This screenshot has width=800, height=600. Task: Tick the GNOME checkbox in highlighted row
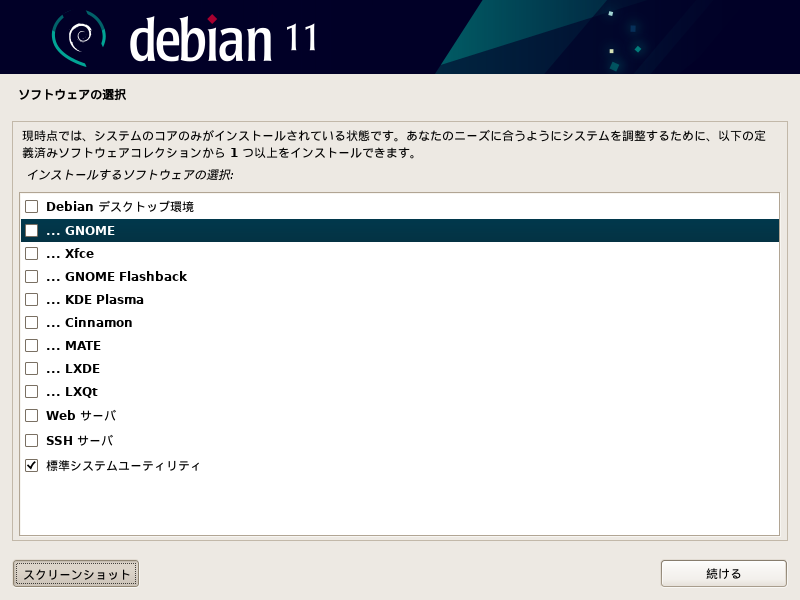coord(32,231)
